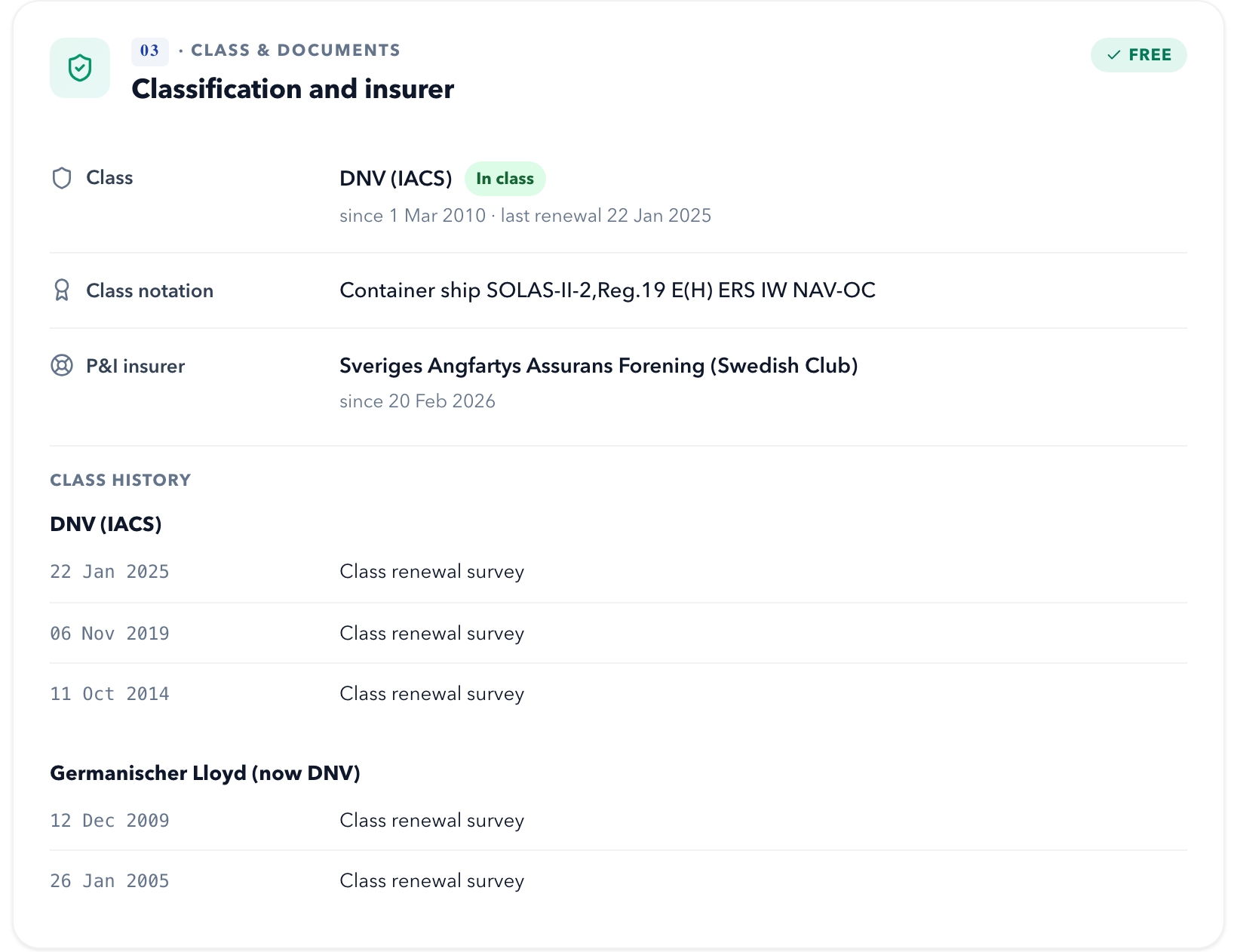1237x952 pixels.
Task: Click the DNV (IACS) history group heading
Action: tap(106, 524)
